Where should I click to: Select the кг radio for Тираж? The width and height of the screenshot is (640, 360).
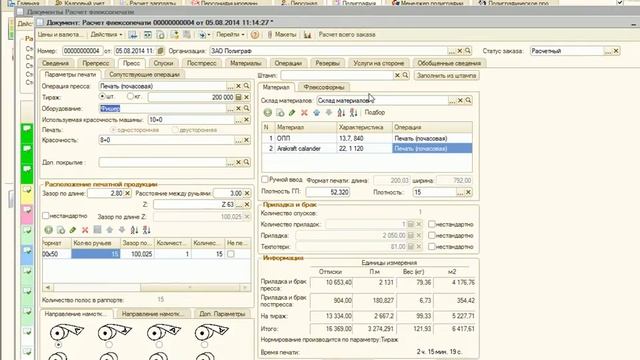pyautogui.click(x=130, y=97)
